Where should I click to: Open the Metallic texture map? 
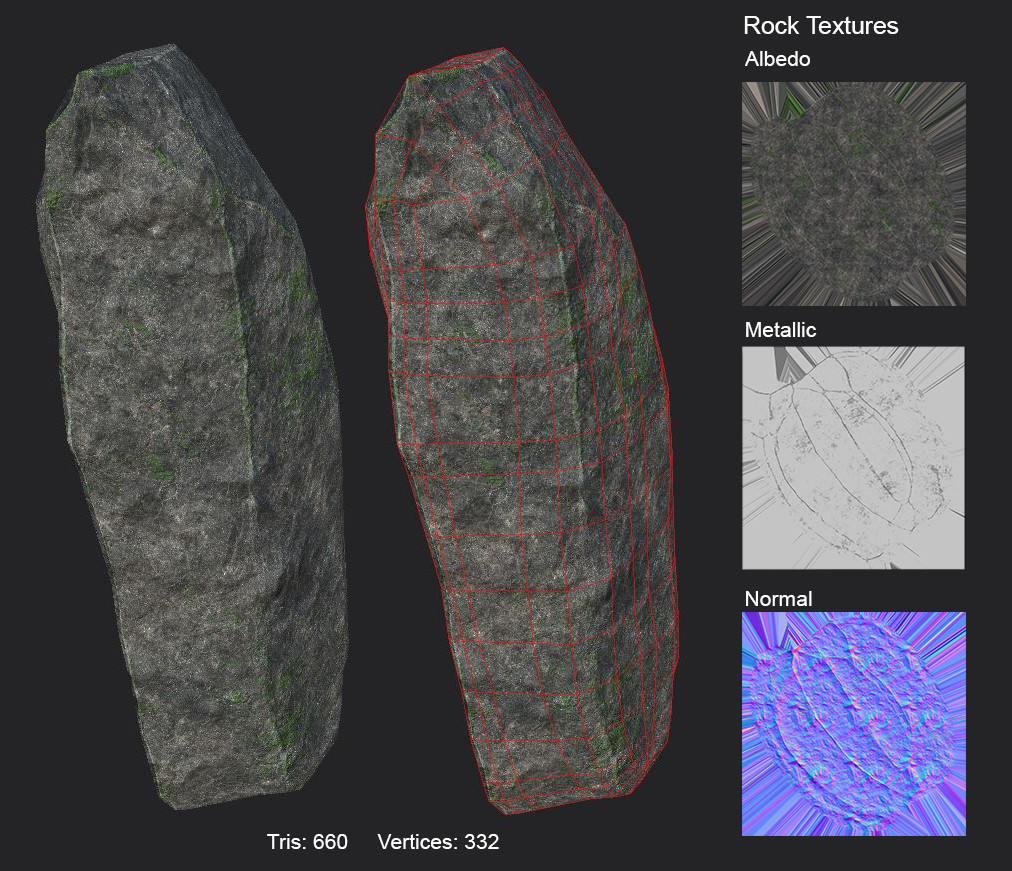853,456
